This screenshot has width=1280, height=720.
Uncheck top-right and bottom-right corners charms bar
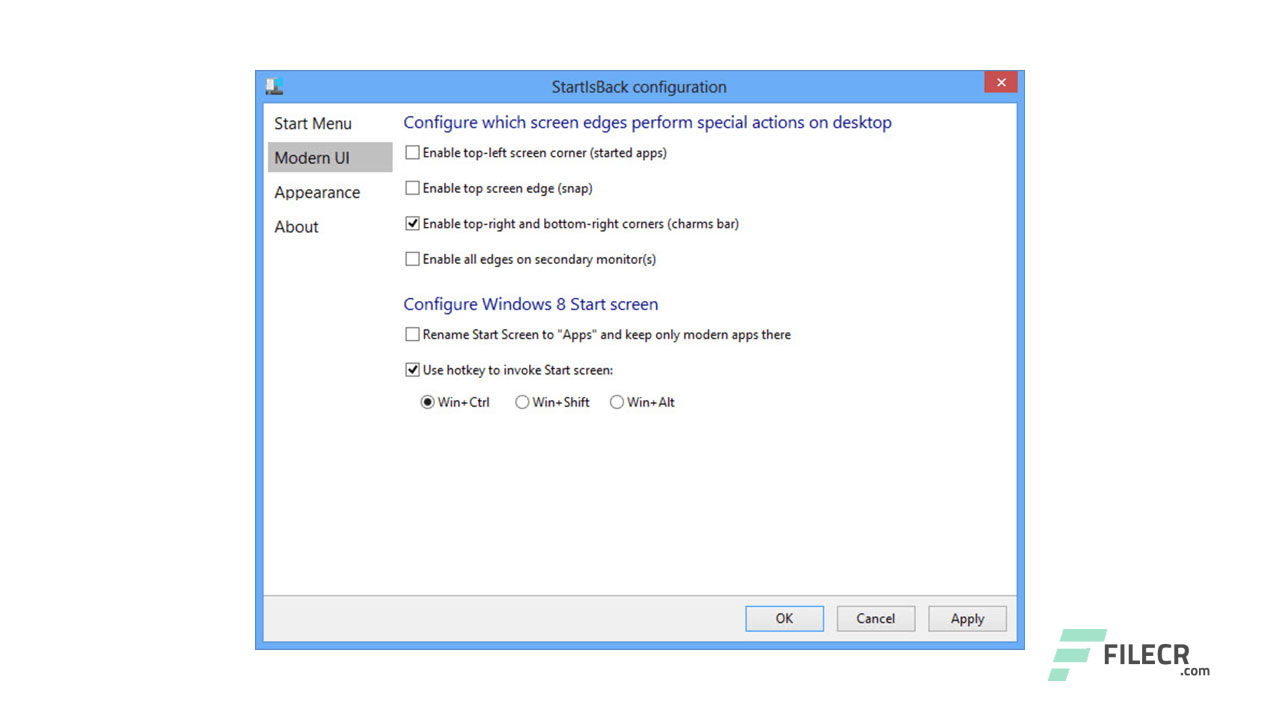point(412,224)
